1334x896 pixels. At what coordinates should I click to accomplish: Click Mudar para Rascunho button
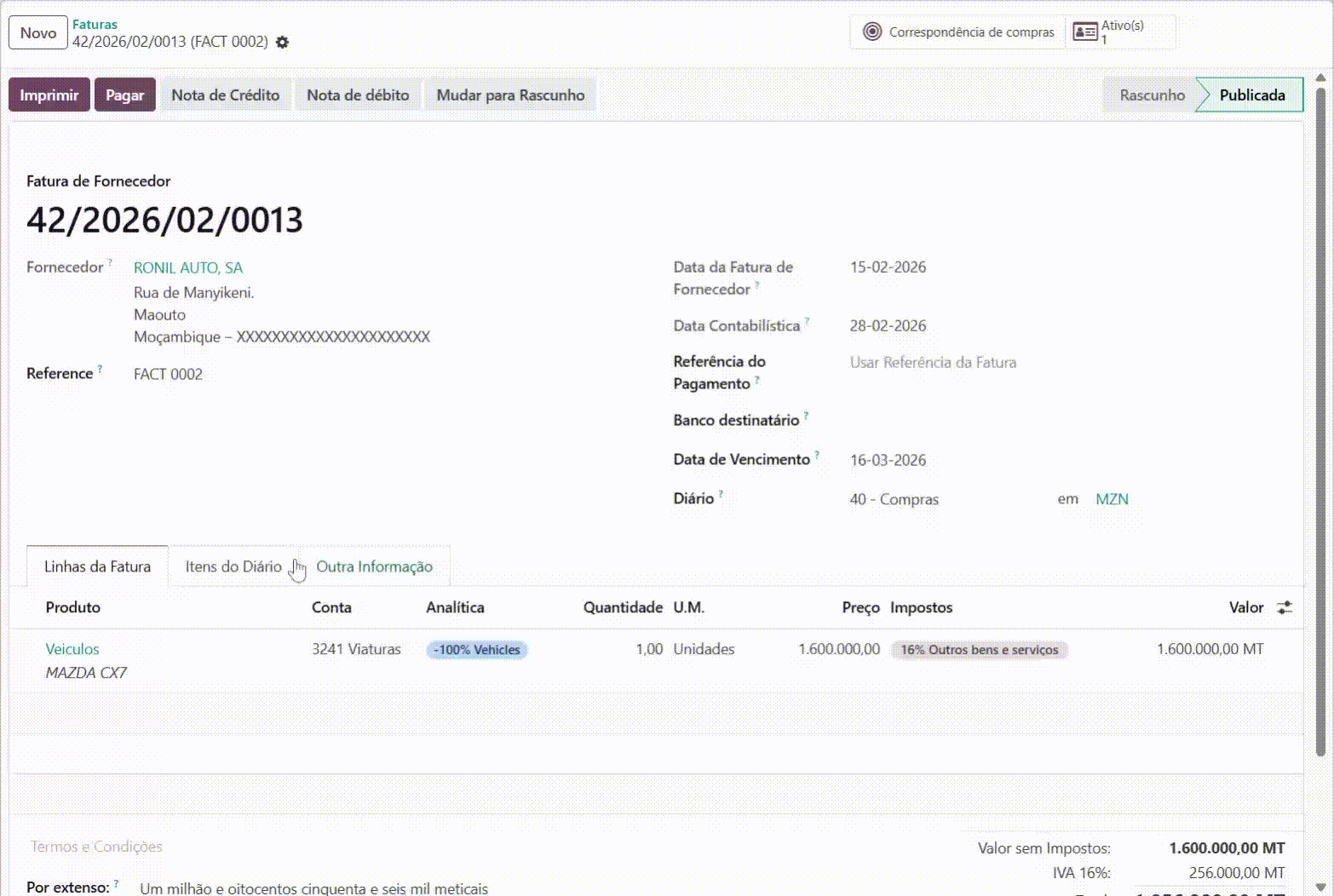pyautogui.click(x=510, y=95)
